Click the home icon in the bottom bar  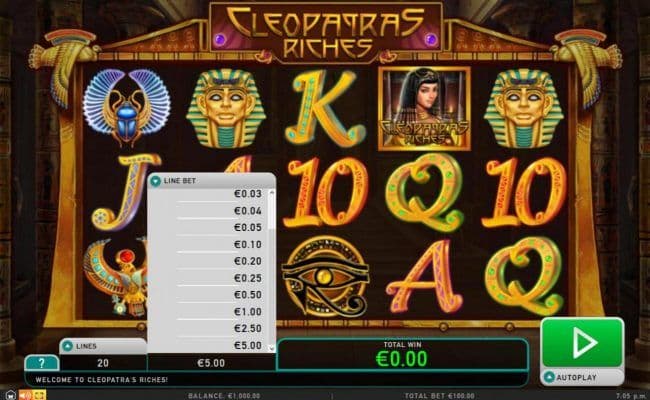coord(11,395)
